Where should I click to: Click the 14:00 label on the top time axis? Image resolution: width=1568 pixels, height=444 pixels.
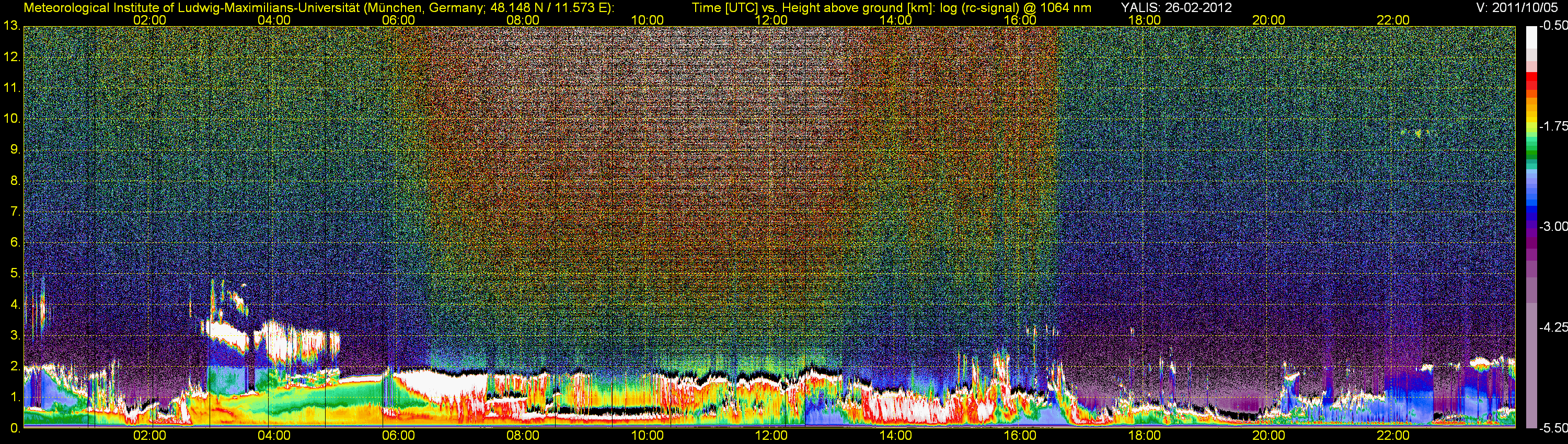[x=896, y=20]
